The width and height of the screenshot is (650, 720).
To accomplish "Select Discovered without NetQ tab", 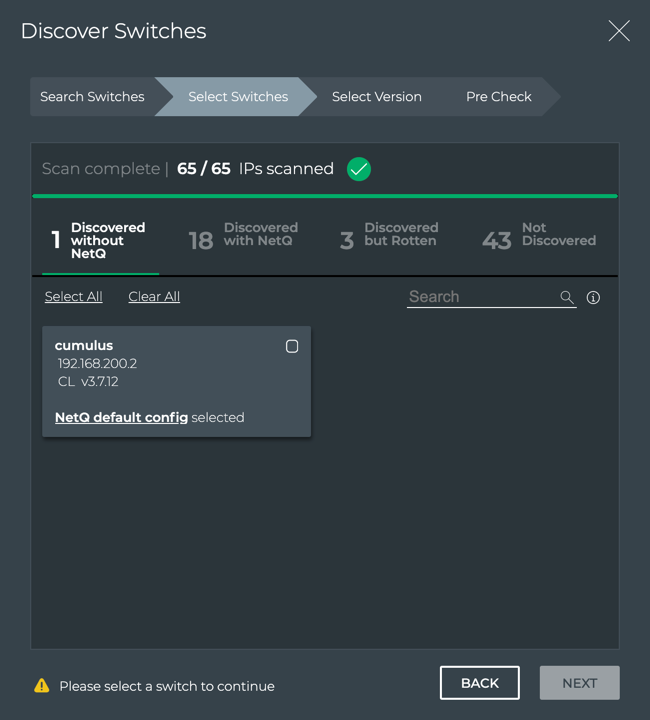I will (100, 240).
